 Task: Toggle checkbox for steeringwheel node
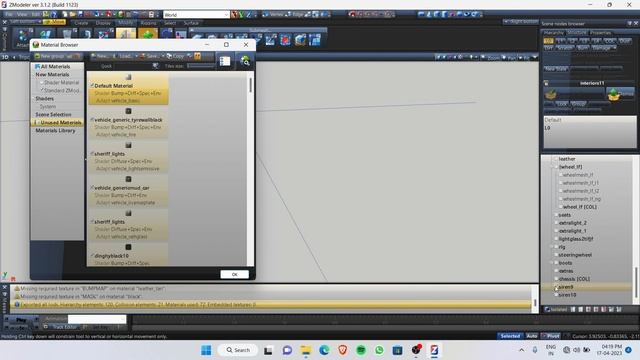pos(556,255)
